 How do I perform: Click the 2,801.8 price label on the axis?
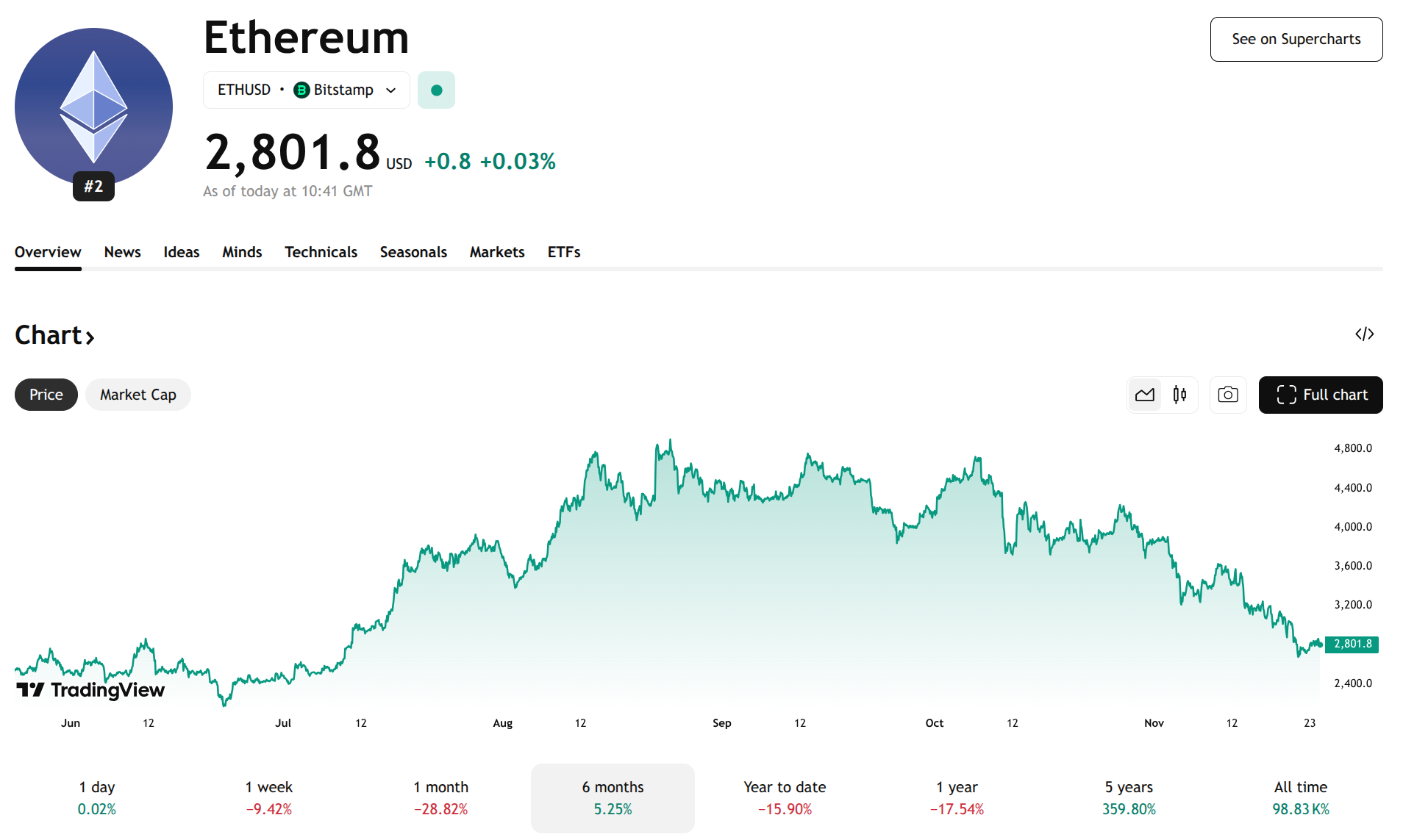(x=1352, y=644)
